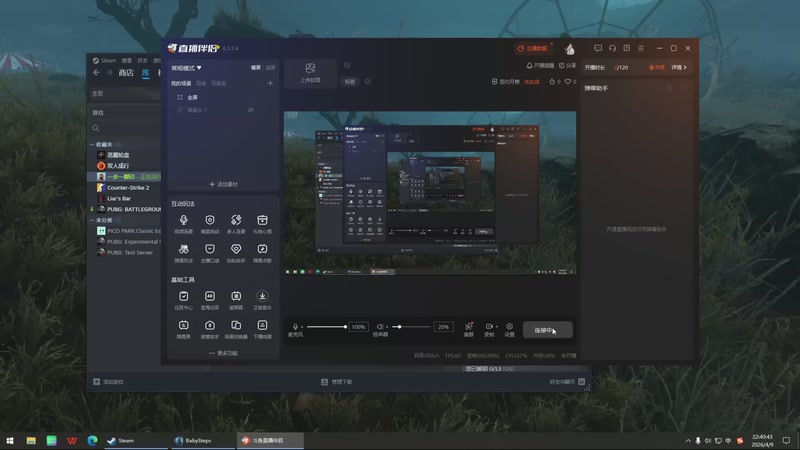Open the microphone device dropdown arrow

coord(302,327)
